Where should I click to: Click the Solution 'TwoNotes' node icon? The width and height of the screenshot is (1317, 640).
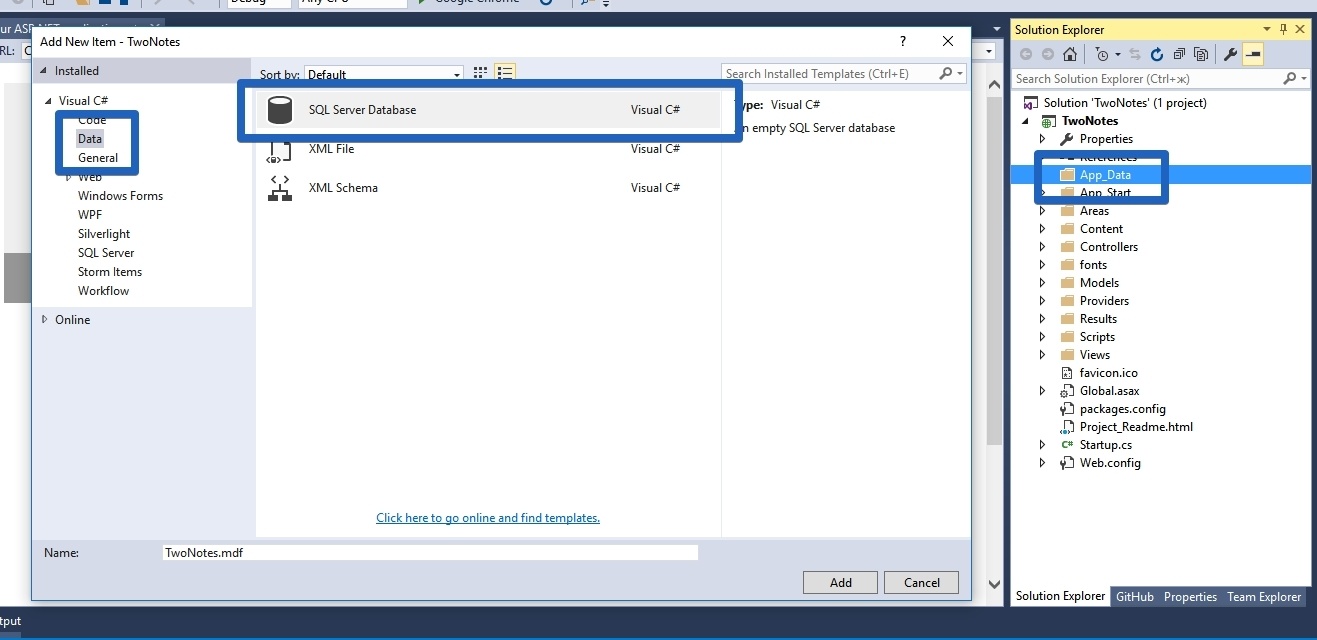click(1031, 103)
